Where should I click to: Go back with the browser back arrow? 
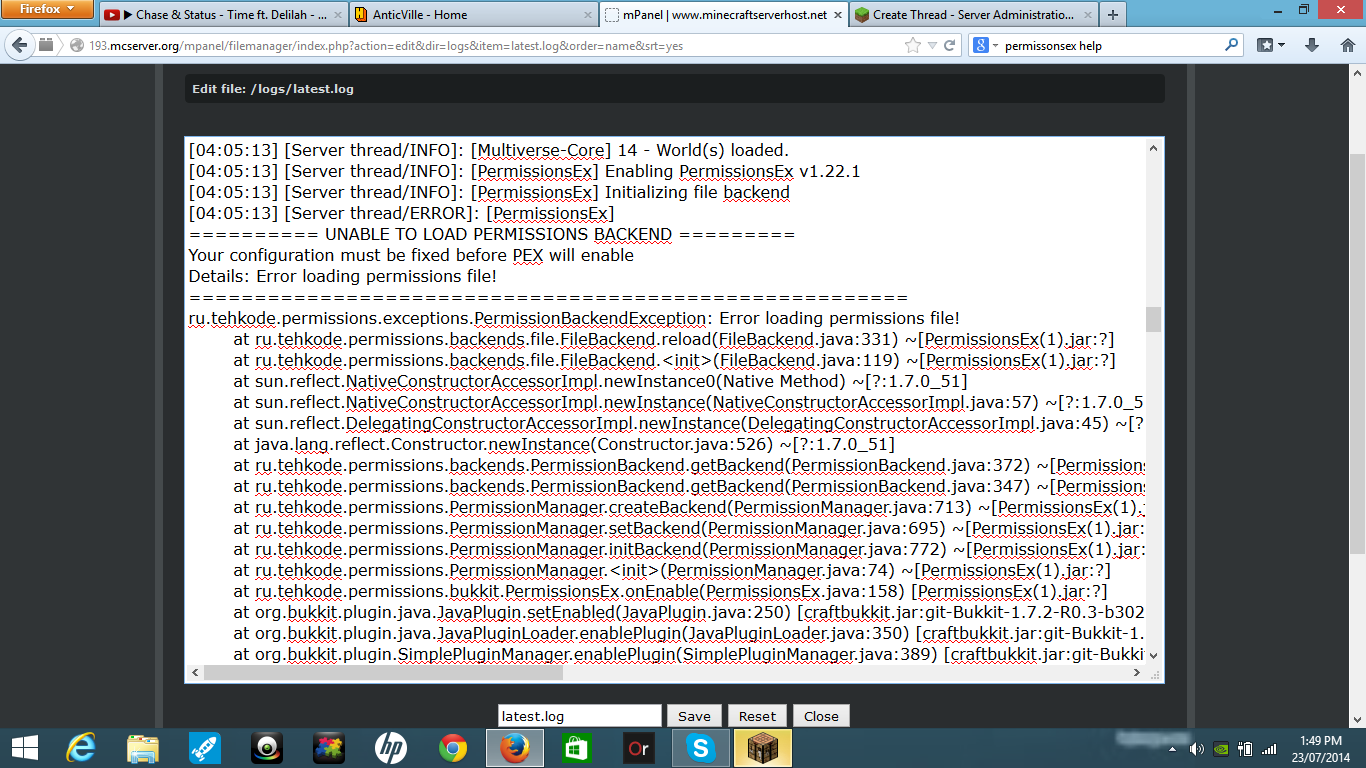click(x=20, y=45)
